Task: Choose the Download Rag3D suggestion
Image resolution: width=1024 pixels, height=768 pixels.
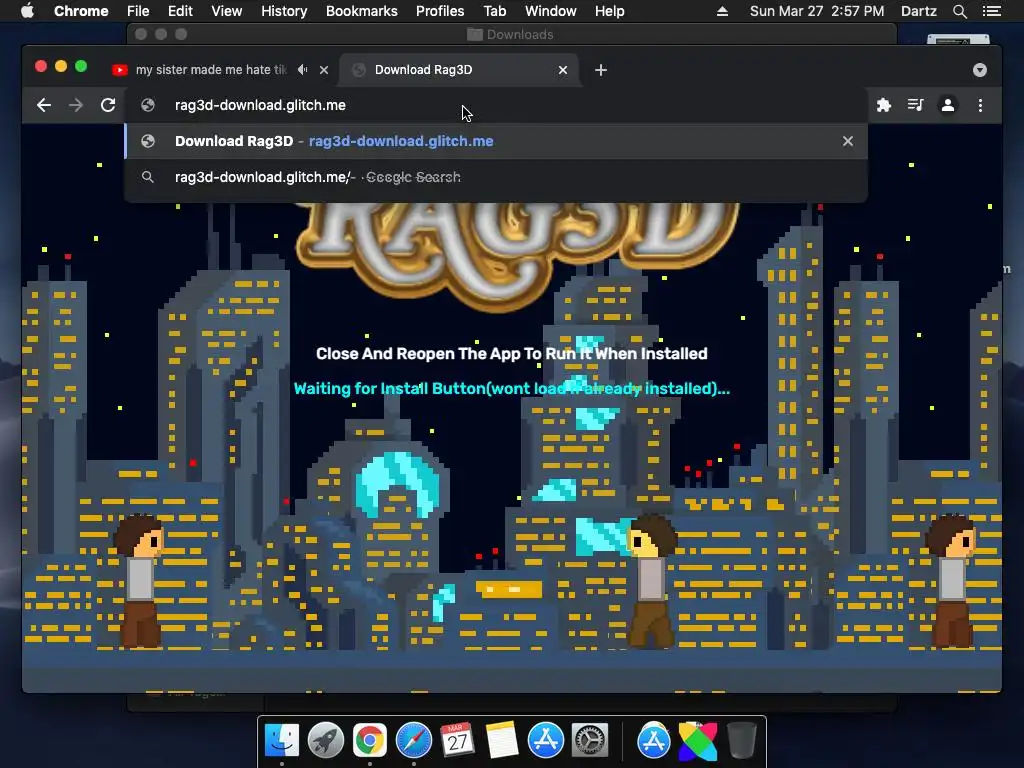Action: pos(496,141)
